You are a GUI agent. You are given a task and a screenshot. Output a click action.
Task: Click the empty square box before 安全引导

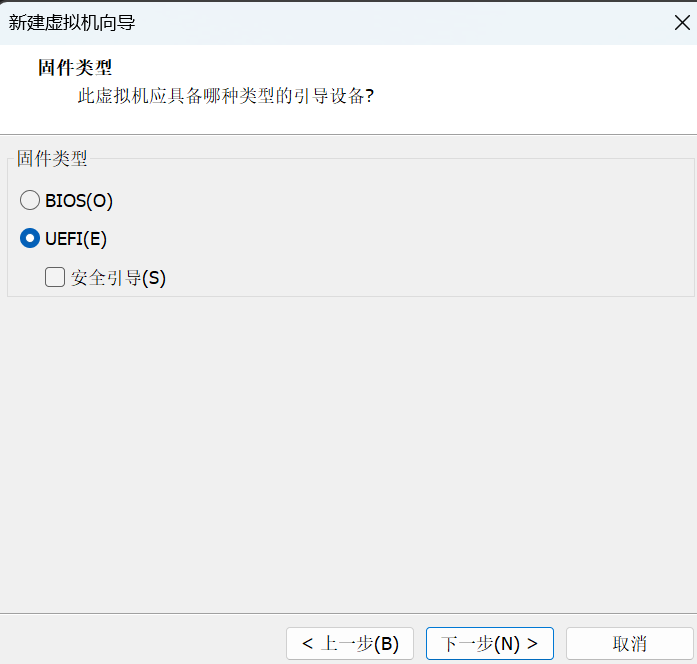55,278
